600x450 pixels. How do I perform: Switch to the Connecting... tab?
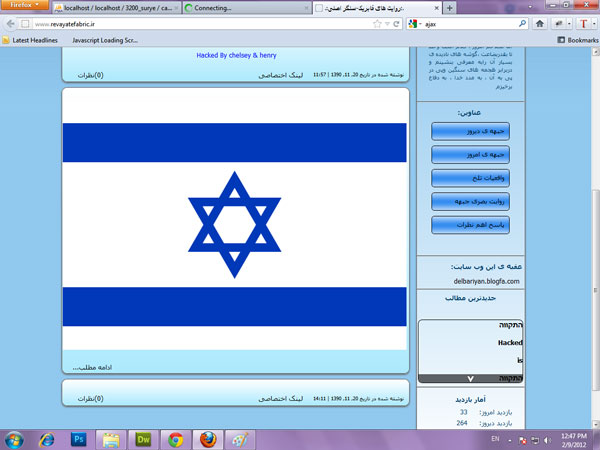click(x=245, y=8)
